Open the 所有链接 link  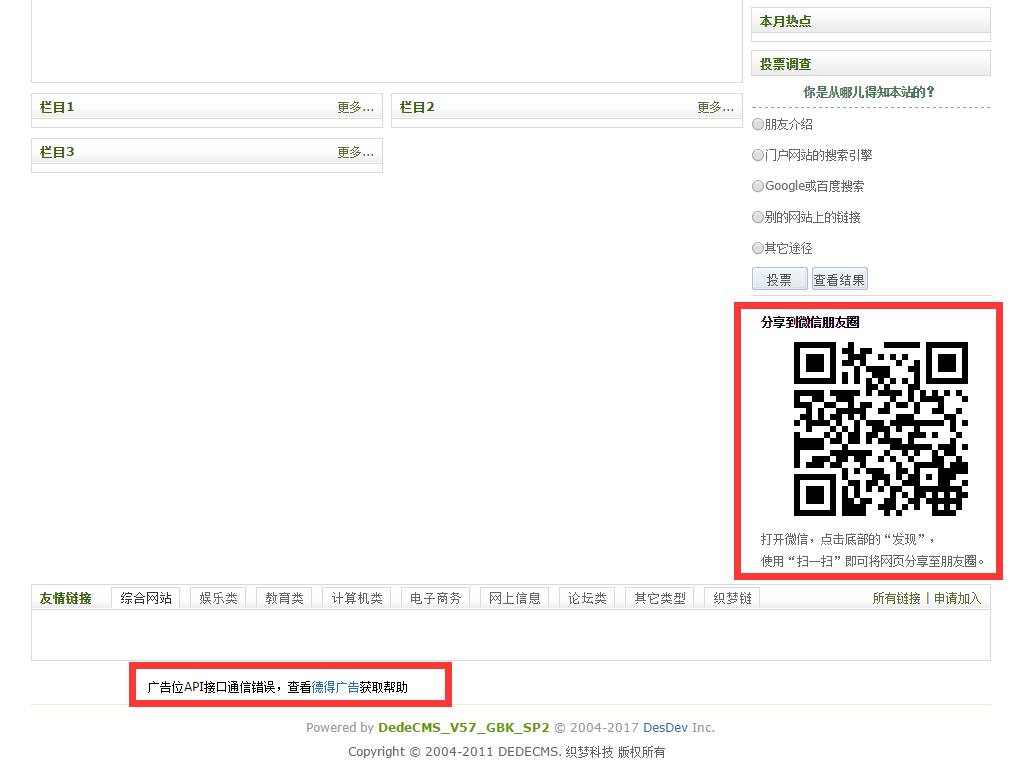coord(896,599)
